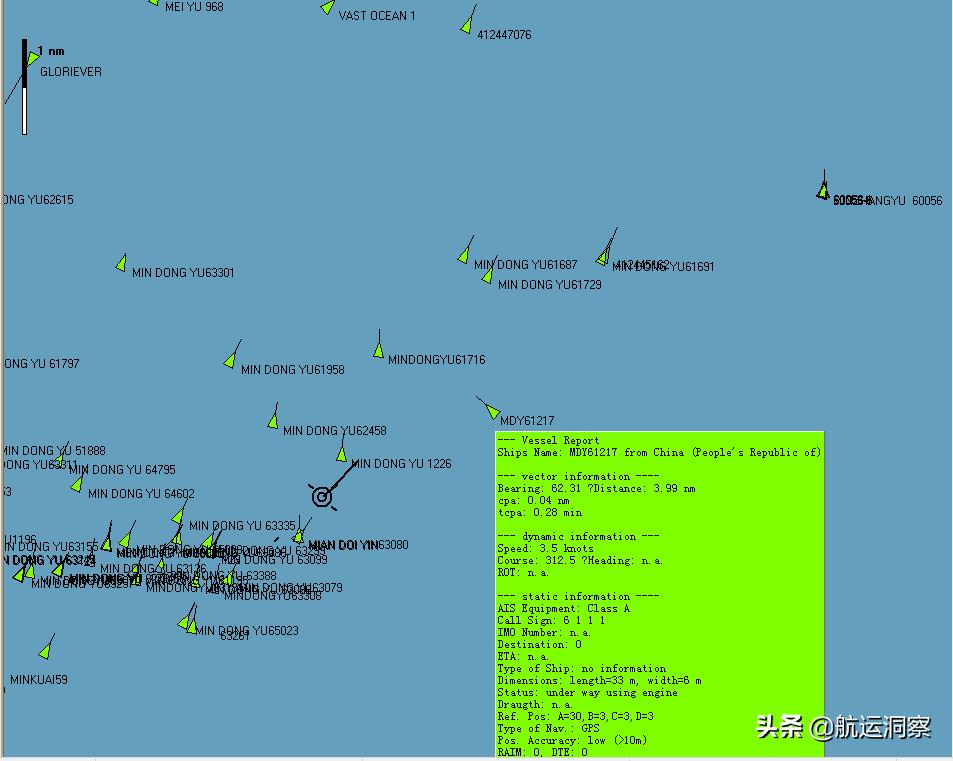953x761 pixels.
Task: Click the own-ship circle marker
Action: coord(322,495)
